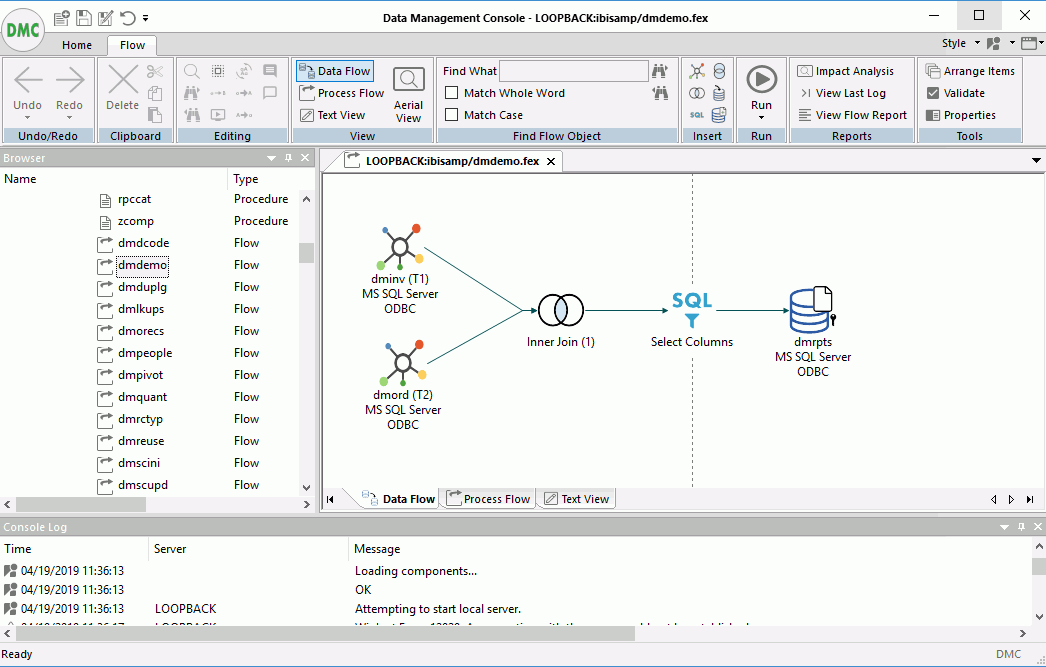The height and width of the screenshot is (667, 1046).
Task: Click Impact Analysis in Reports
Action: (846, 71)
